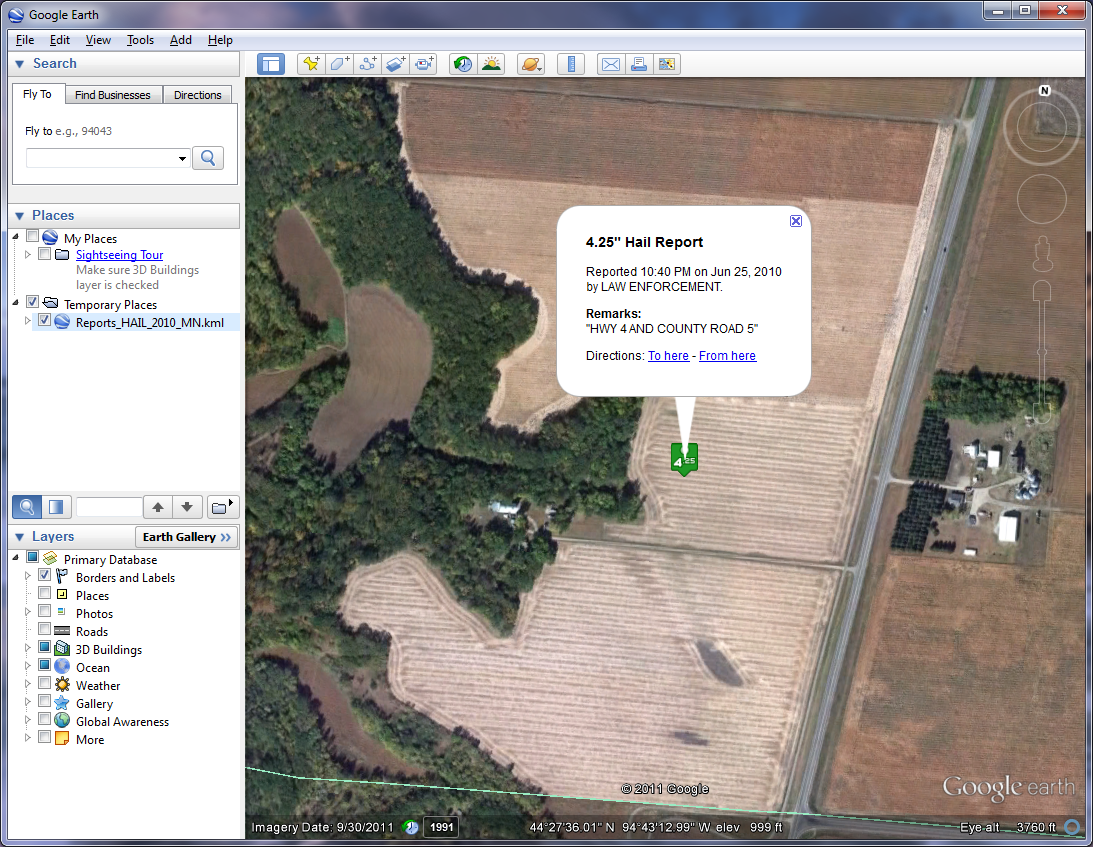Add a new placemark
This screenshot has height=847, width=1093.
[x=311, y=64]
